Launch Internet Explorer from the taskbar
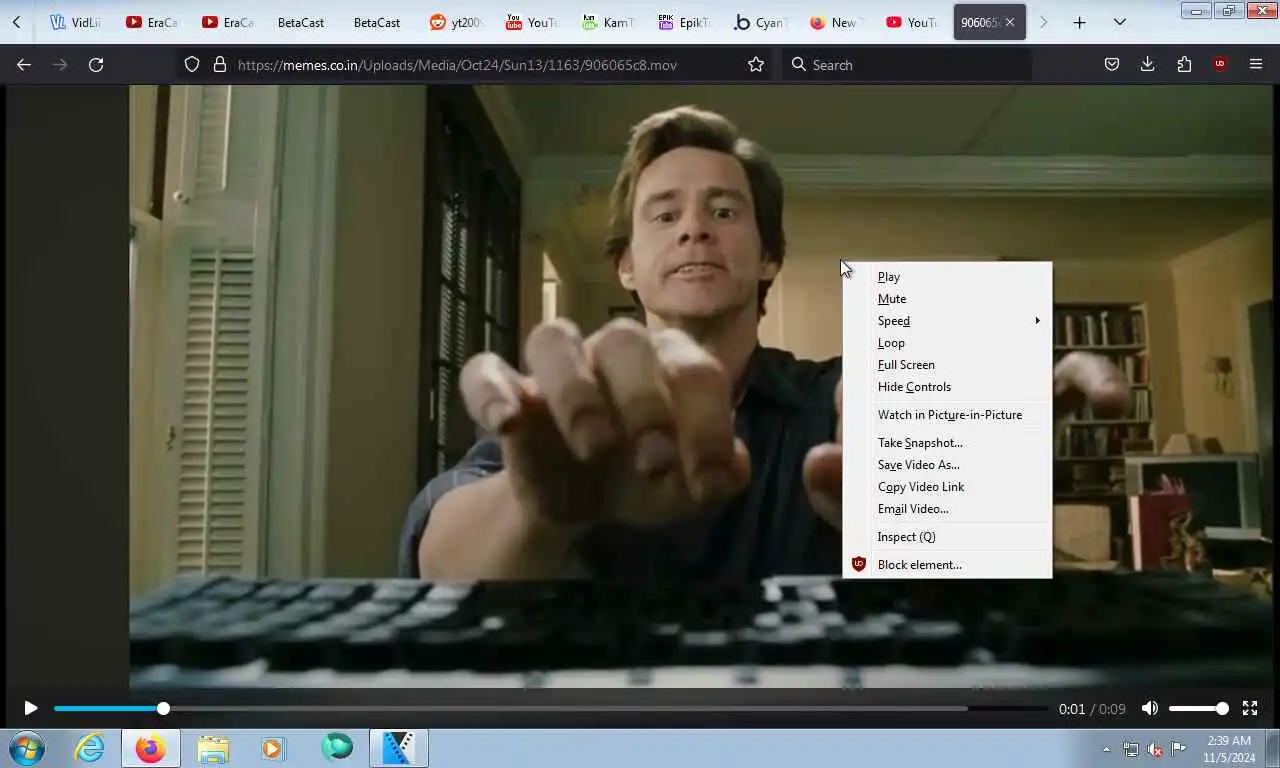 tap(89, 748)
